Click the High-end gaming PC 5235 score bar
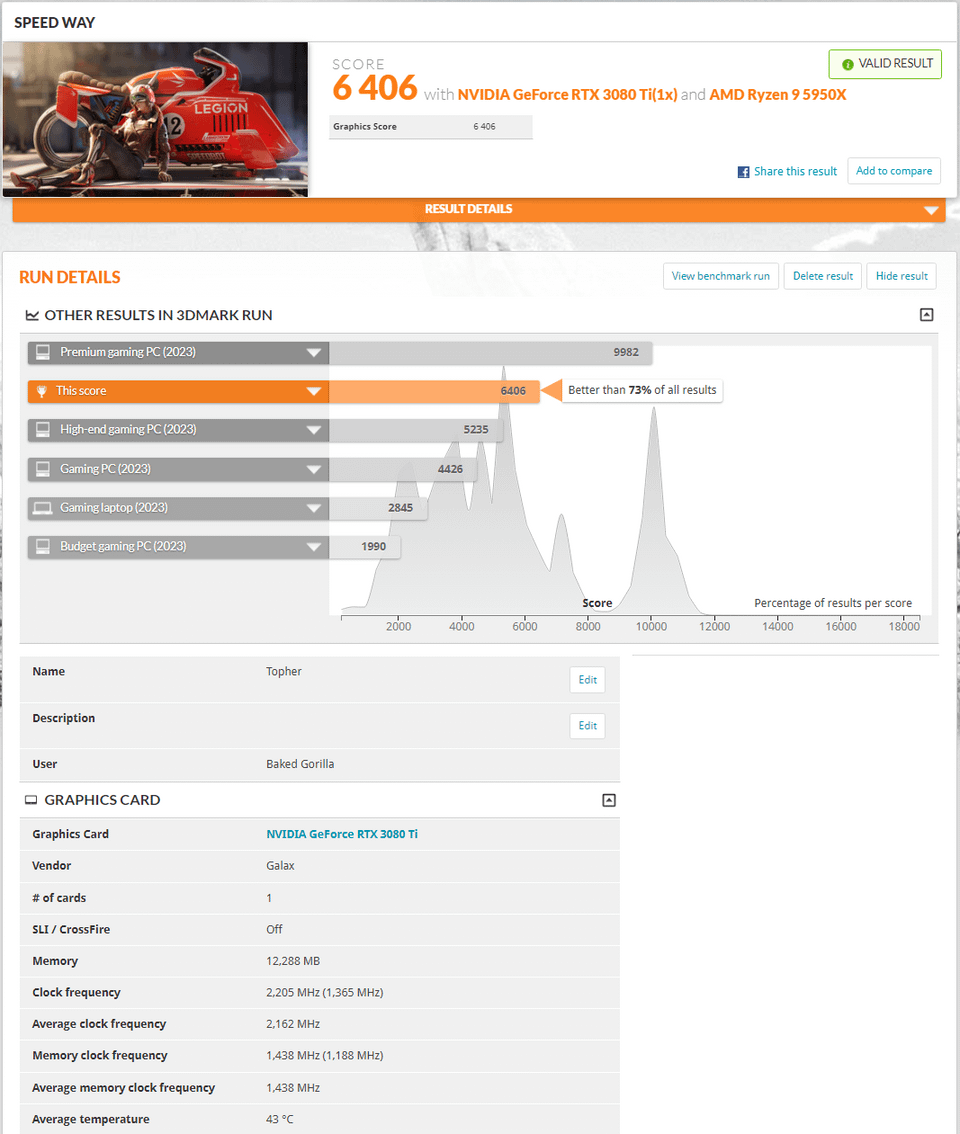This screenshot has height=1134, width=960. point(416,430)
